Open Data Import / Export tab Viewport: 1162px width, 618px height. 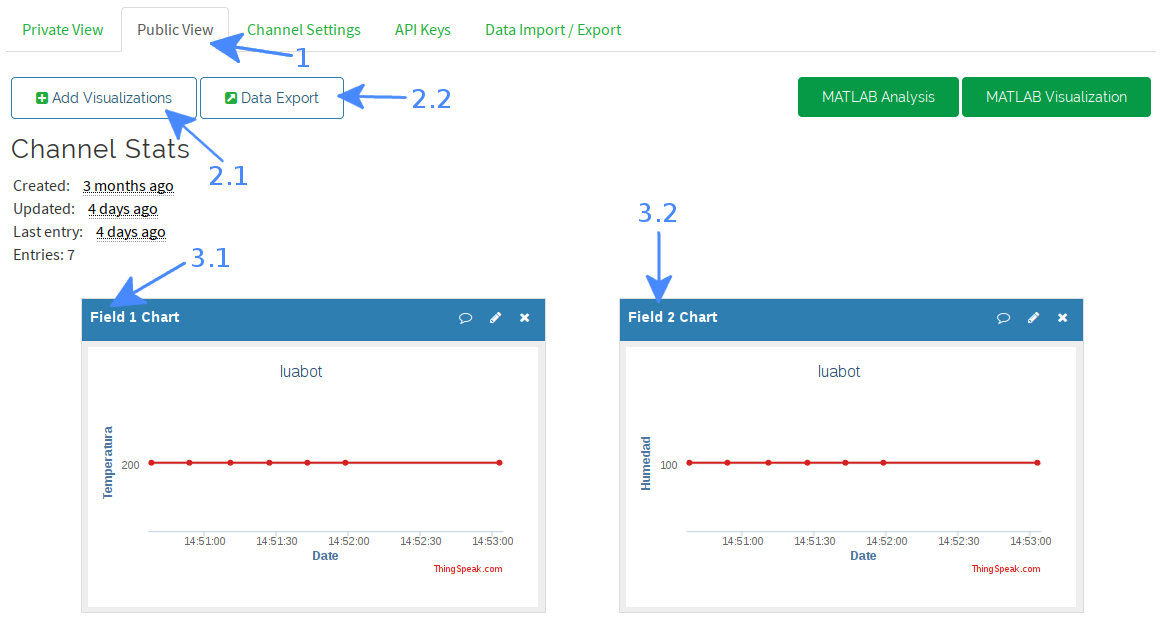(553, 30)
